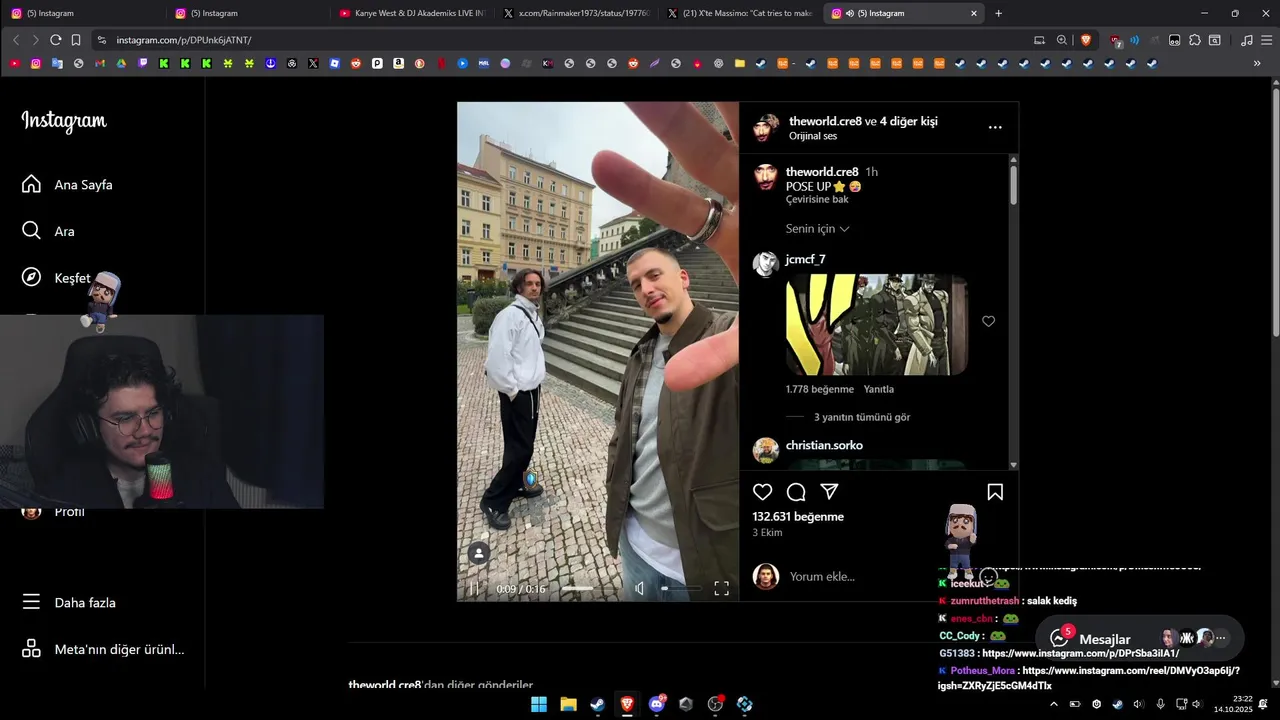Switch to the Kanye West & DJ Akademiks tab
This screenshot has height=720, width=1280.
pos(412,13)
